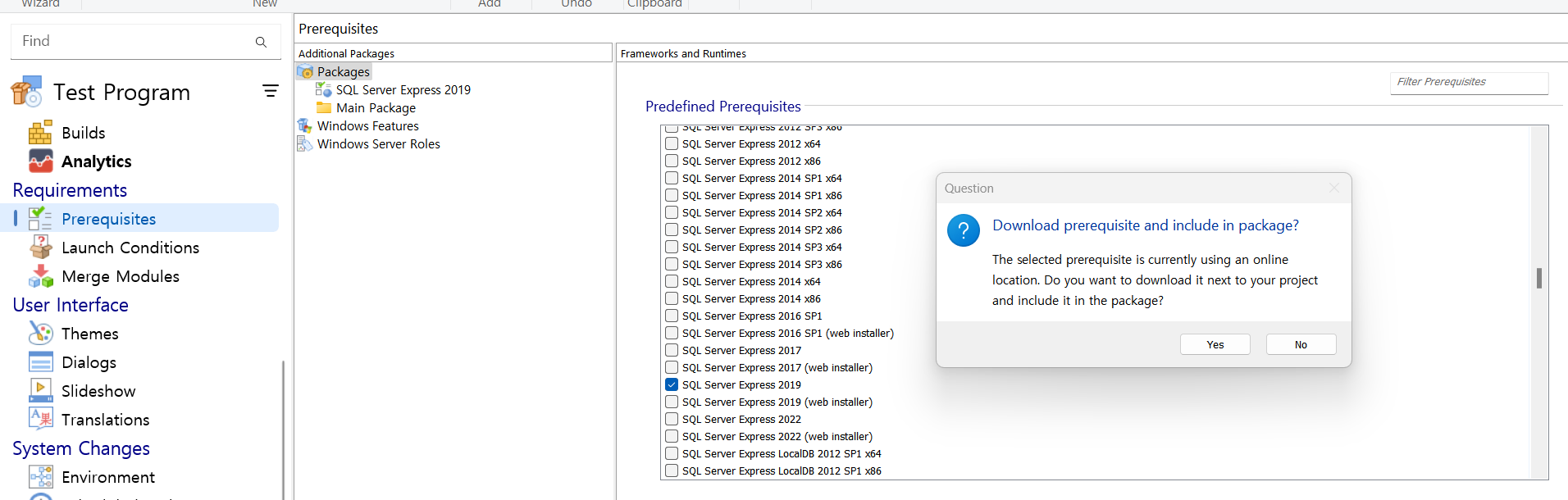Click the Windows Features icon
Image resolution: width=1568 pixels, height=500 pixels.
point(305,126)
